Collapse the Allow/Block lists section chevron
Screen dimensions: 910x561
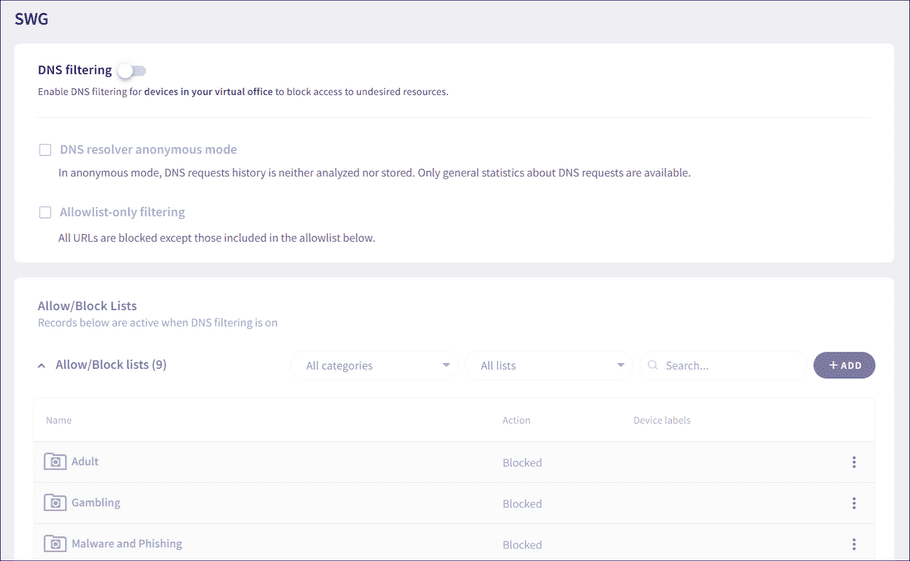(41, 365)
